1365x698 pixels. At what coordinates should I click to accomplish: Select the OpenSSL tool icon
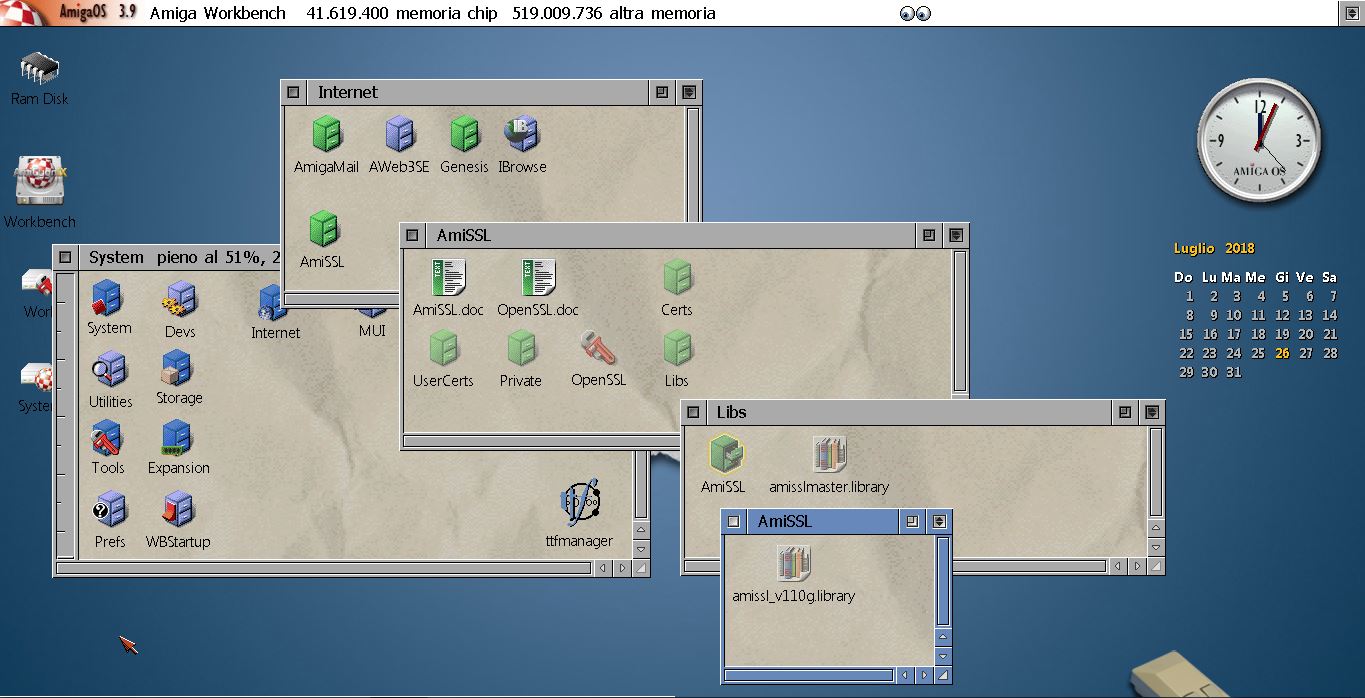click(598, 349)
